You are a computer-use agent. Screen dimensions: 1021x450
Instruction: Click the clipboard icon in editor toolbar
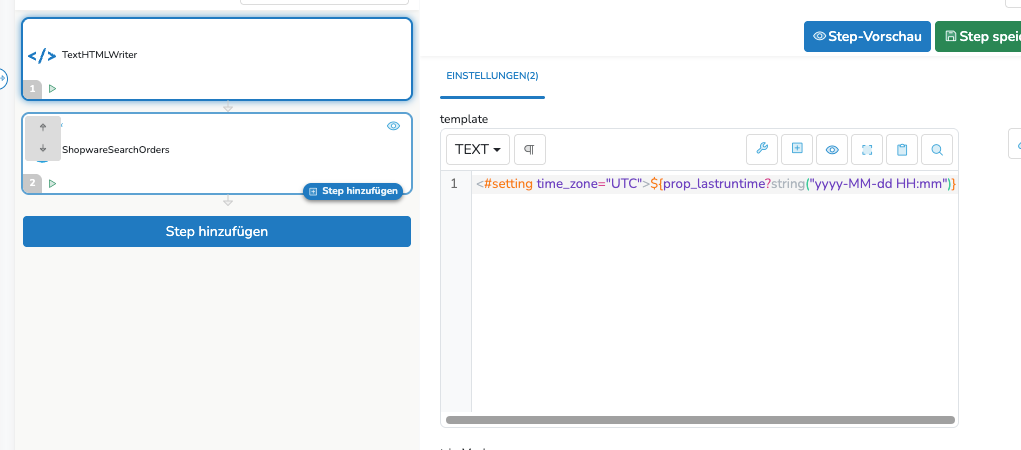pyautogui.click(x=902, y=149)
